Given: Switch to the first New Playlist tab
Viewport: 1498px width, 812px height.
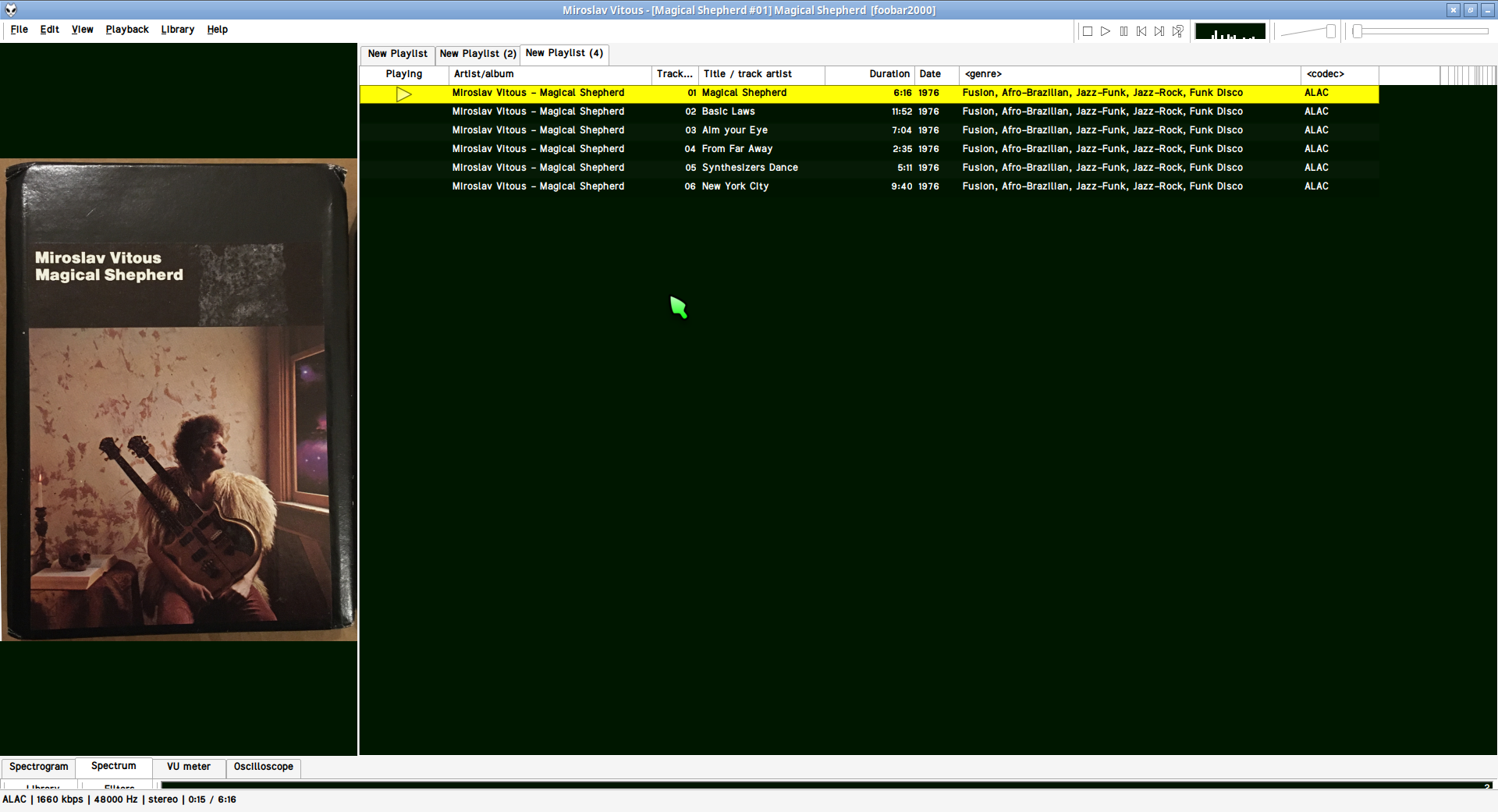Looking at the screenshot, I should point(398,54).
